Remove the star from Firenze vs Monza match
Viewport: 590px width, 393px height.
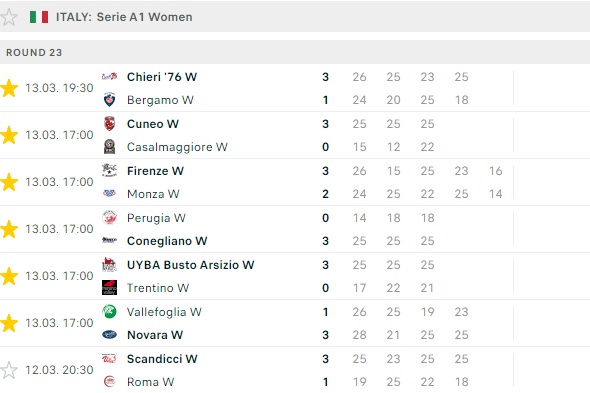point(9,182)
